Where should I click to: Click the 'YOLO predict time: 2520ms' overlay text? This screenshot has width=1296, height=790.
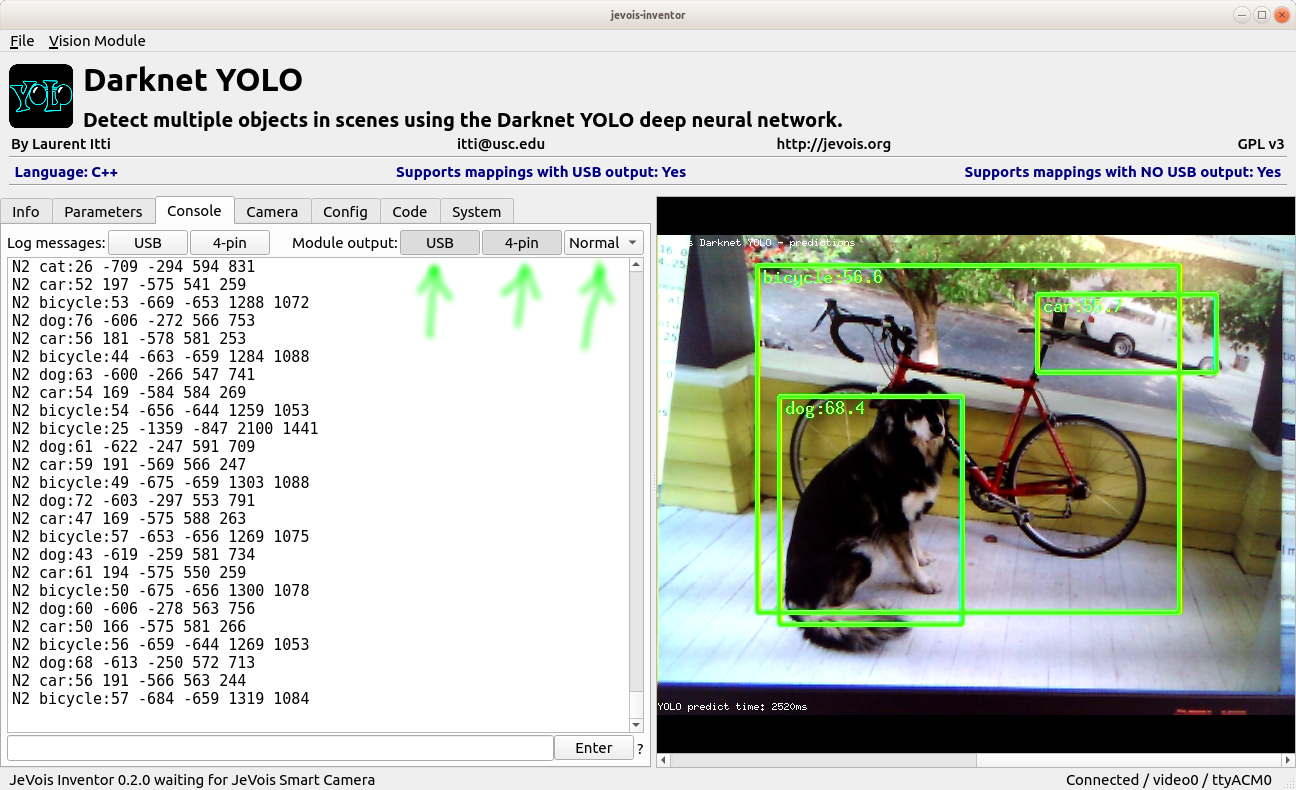732,706
